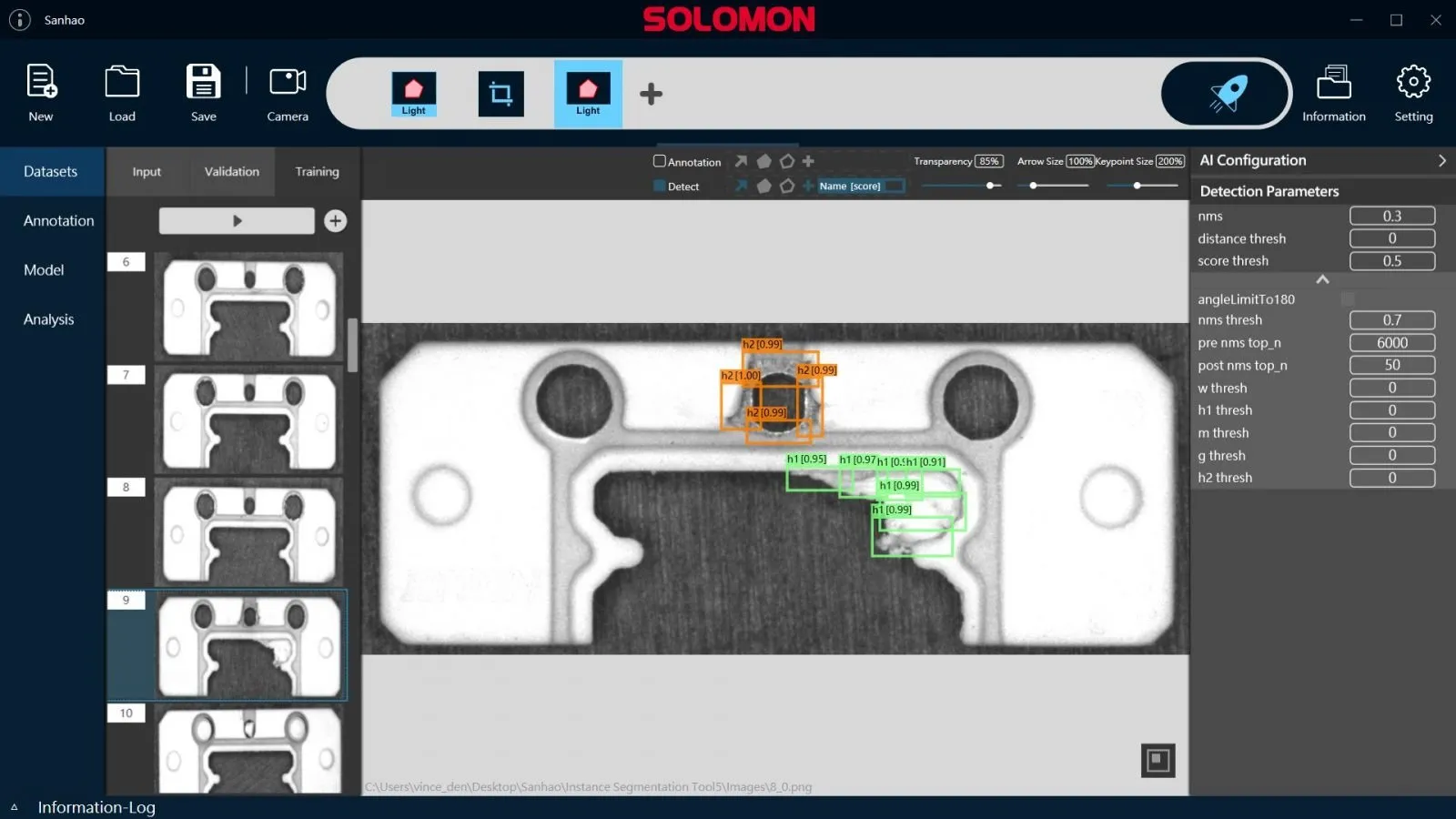Open the Setting gear

1413,81
